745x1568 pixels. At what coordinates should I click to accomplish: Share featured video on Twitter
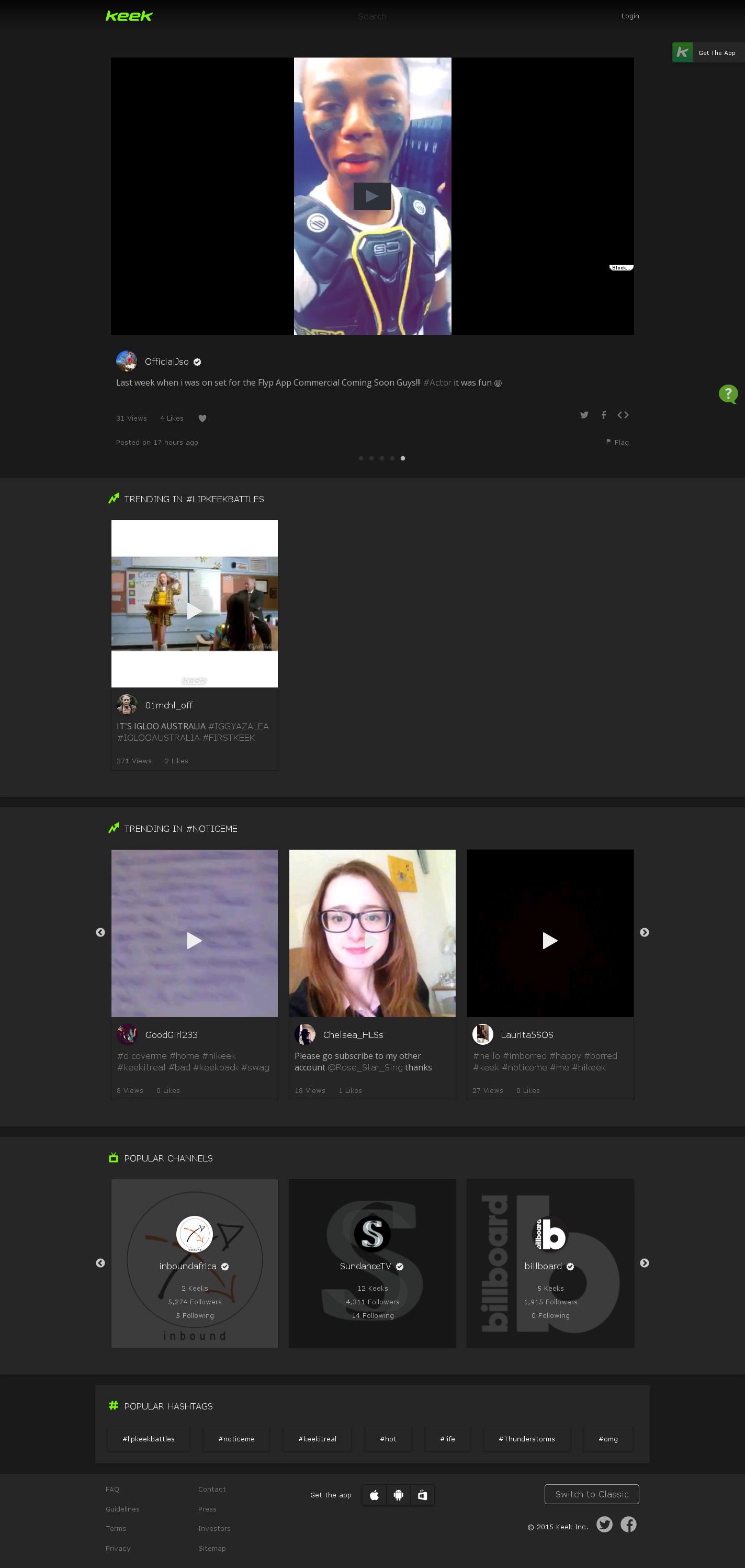[584, 415]
